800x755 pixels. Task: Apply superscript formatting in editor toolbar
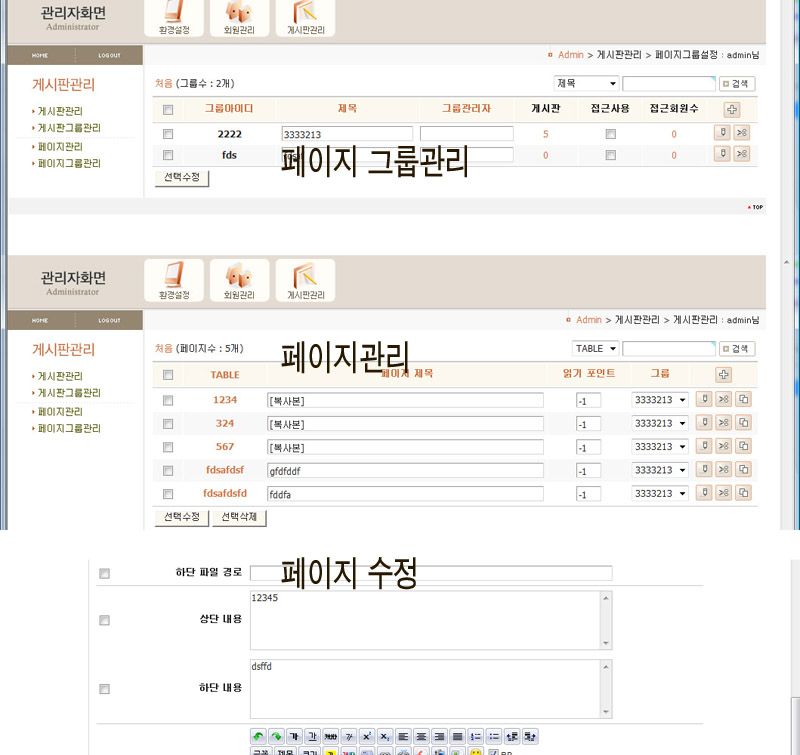(367, 736)
